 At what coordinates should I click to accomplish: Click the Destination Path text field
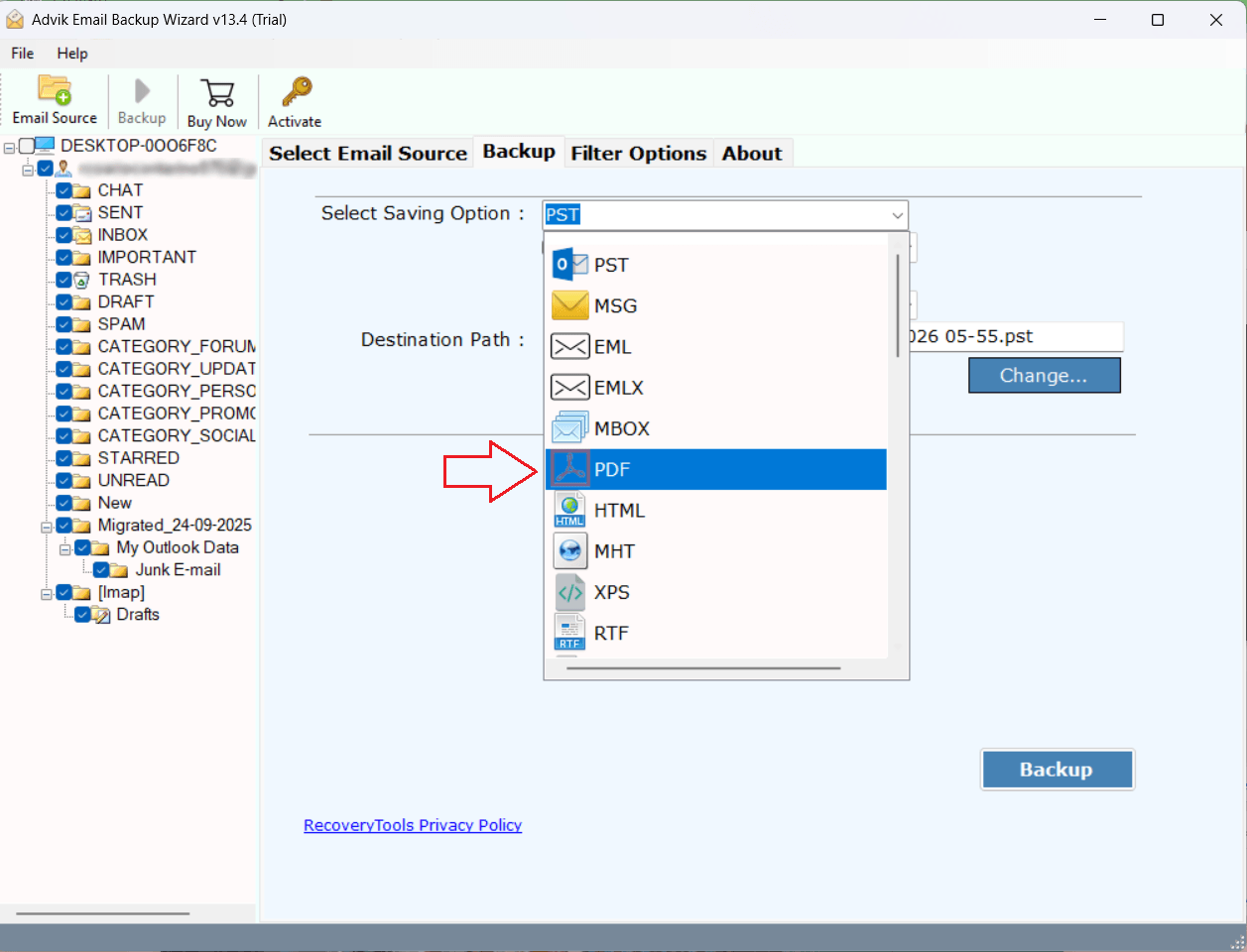pyautogui.click(x=1016, y=337)
